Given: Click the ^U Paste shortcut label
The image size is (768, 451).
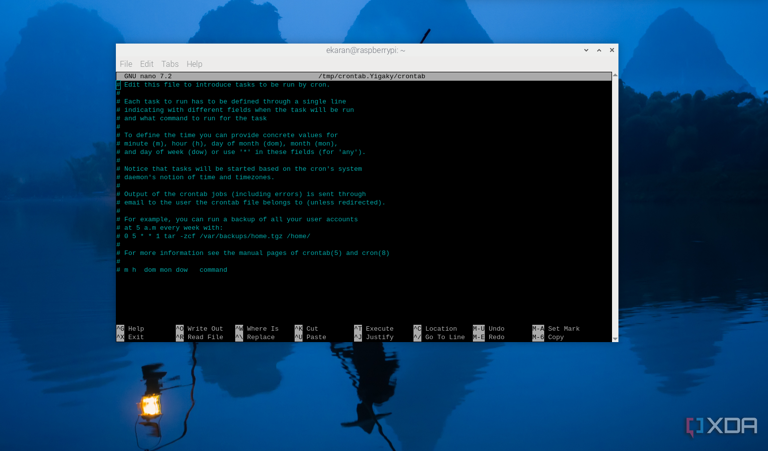Looking at the screenshot, I should pyautogui.click(x=311, y=337).
